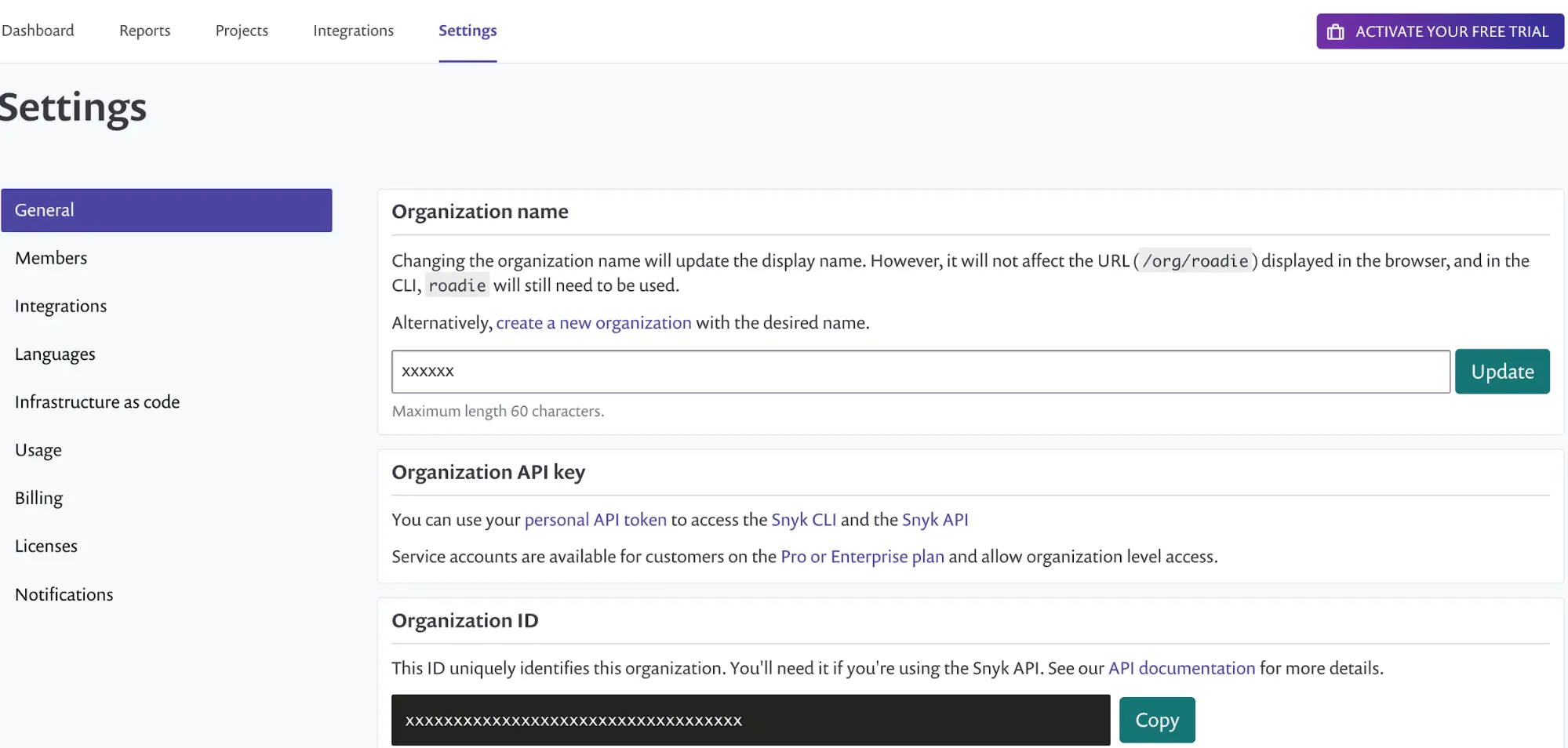Open Infrastructure as code settings

coord(96,401)
